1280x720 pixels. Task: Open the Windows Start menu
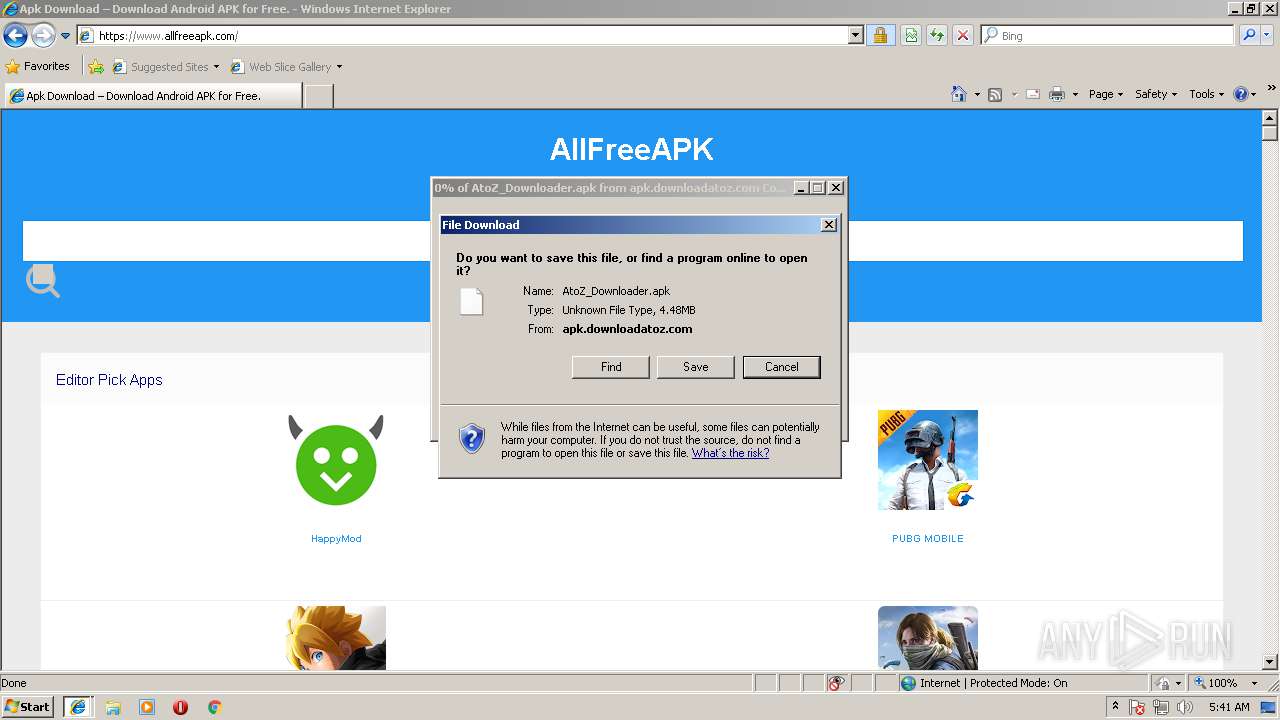(x=28, y=707)
